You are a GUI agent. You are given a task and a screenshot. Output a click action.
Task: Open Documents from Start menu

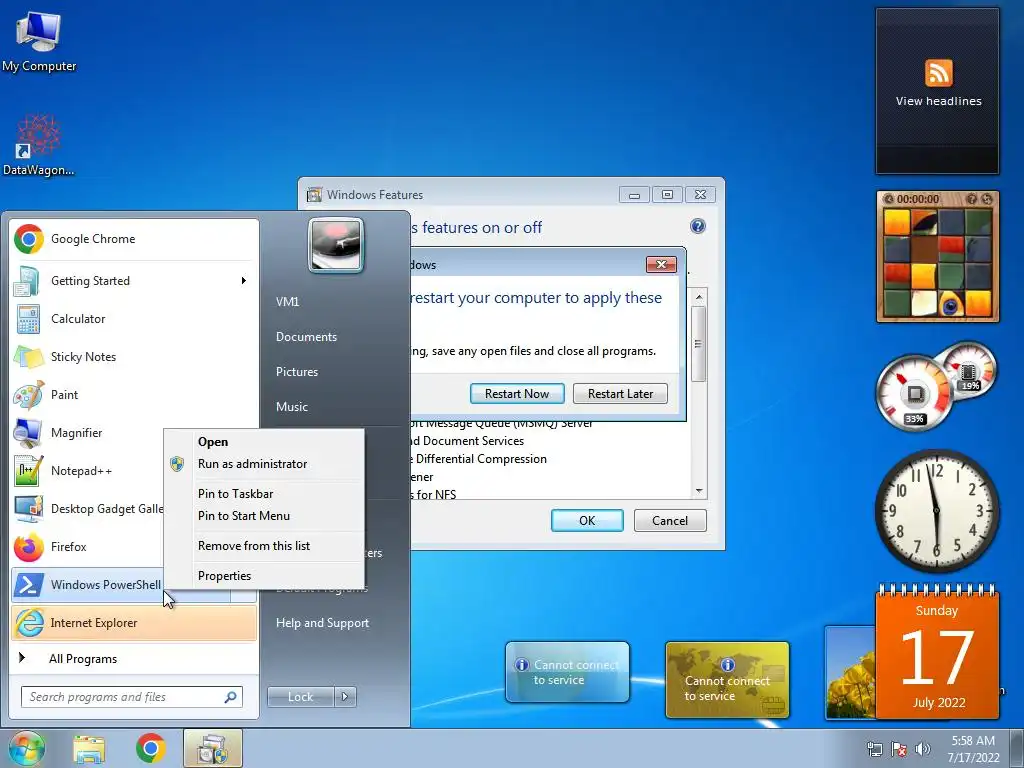tap(306, 337)
